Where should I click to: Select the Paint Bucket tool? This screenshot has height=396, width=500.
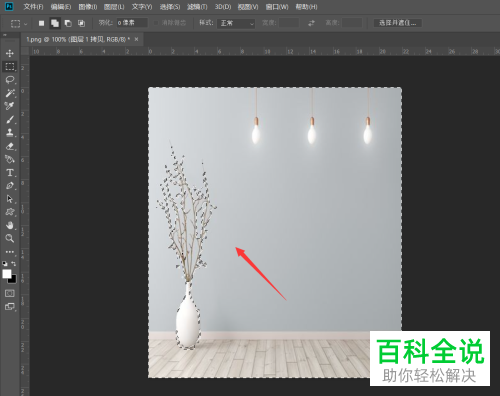(10, 159)
